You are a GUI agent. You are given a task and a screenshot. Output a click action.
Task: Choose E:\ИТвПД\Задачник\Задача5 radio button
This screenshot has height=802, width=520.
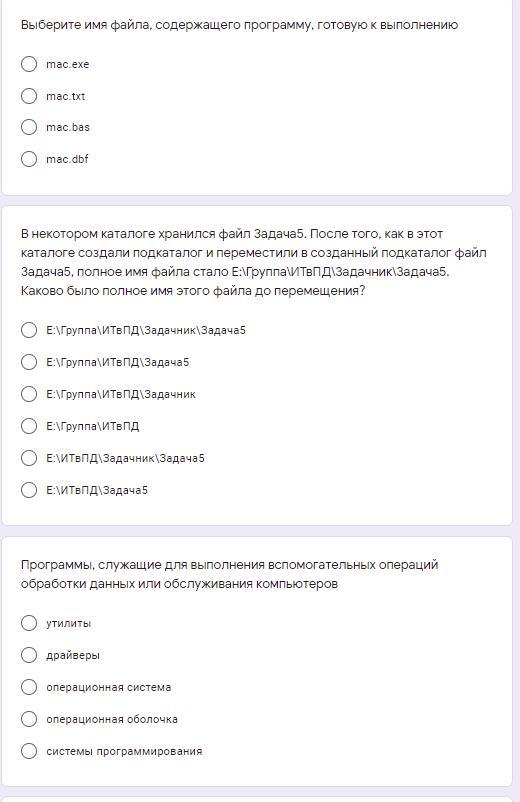(29, 458)
